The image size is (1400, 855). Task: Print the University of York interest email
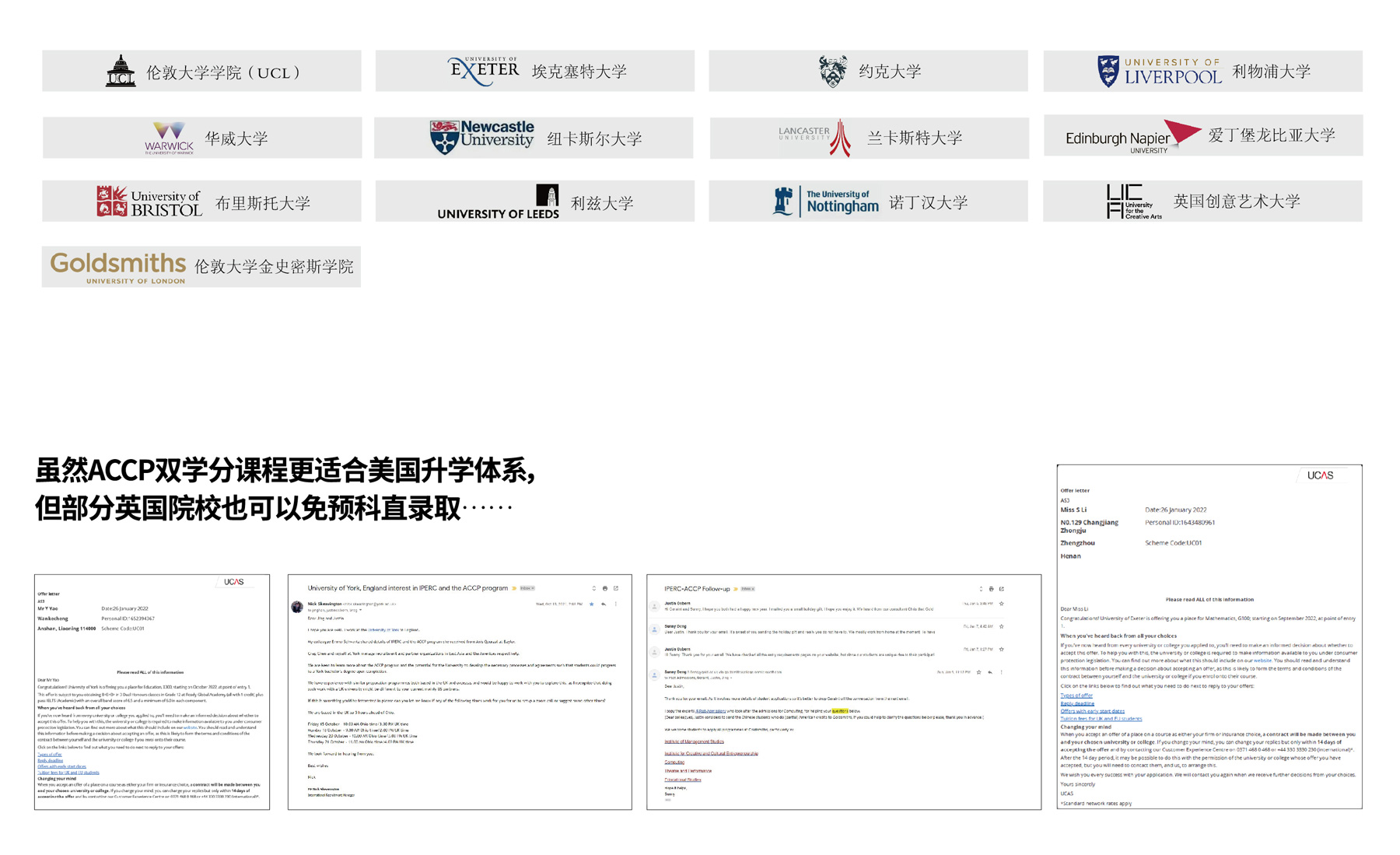click(x=605, y=588)
